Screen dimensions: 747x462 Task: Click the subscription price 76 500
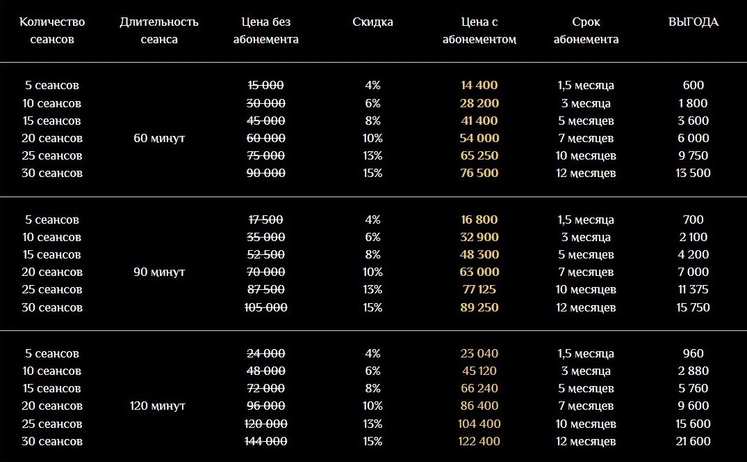pos(479,173)
